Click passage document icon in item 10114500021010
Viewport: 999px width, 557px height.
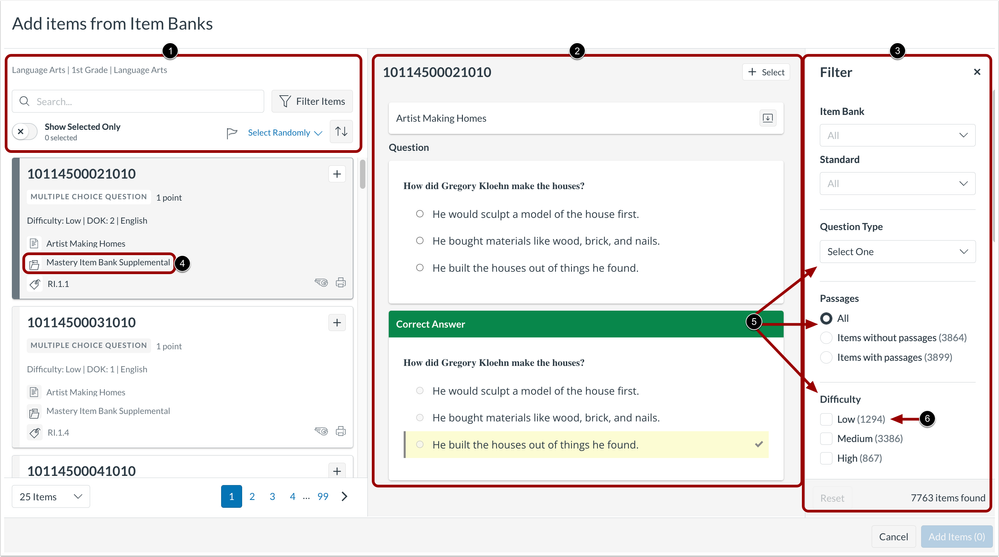pyautogui.click(x=34, y=243)
